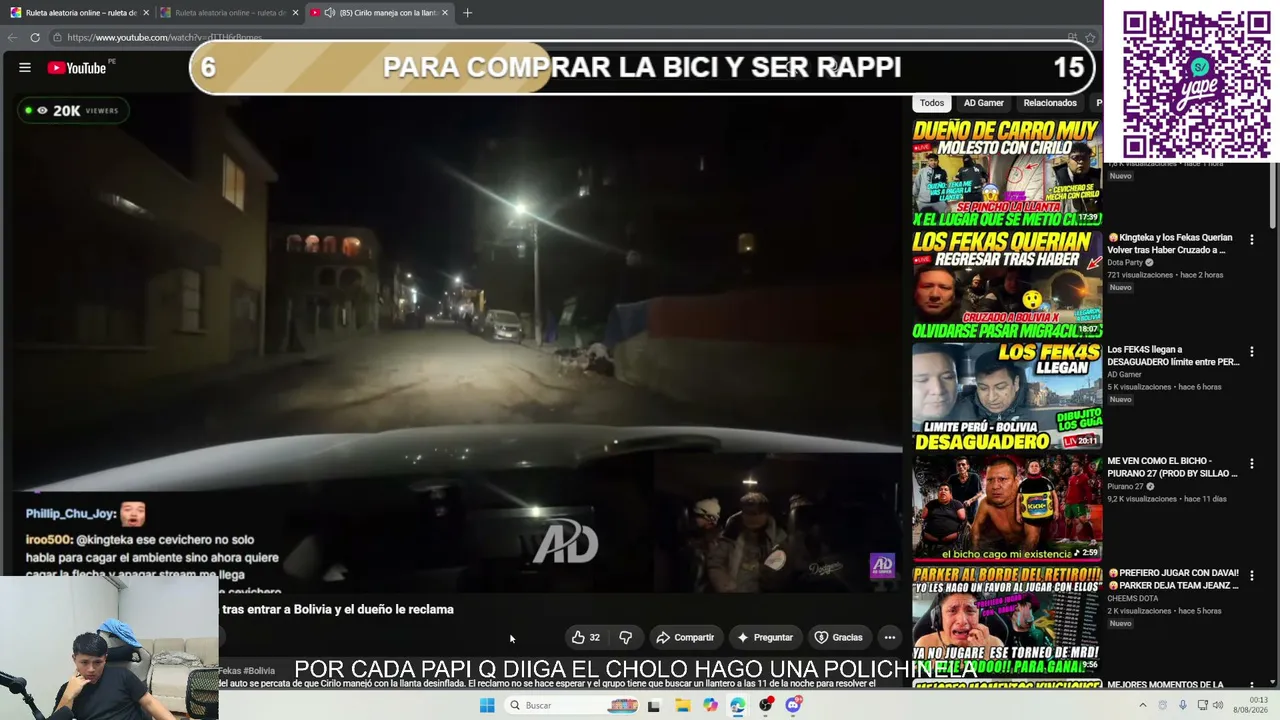
Task: Open more actions three-dot menu under video
Action: click(889, 637)
